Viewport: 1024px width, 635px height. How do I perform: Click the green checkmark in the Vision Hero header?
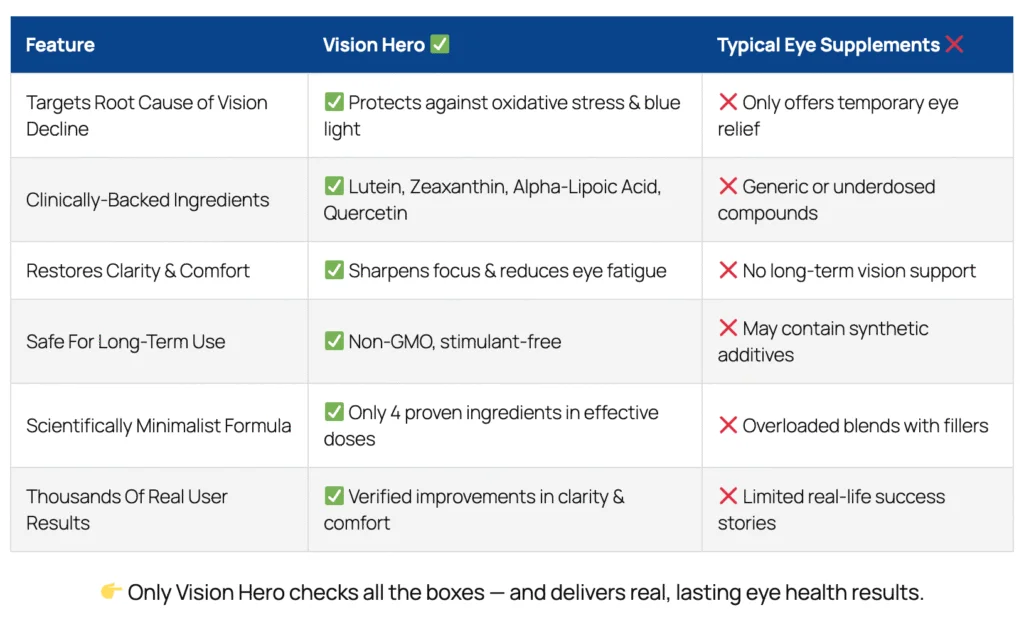tap(439, 45)
